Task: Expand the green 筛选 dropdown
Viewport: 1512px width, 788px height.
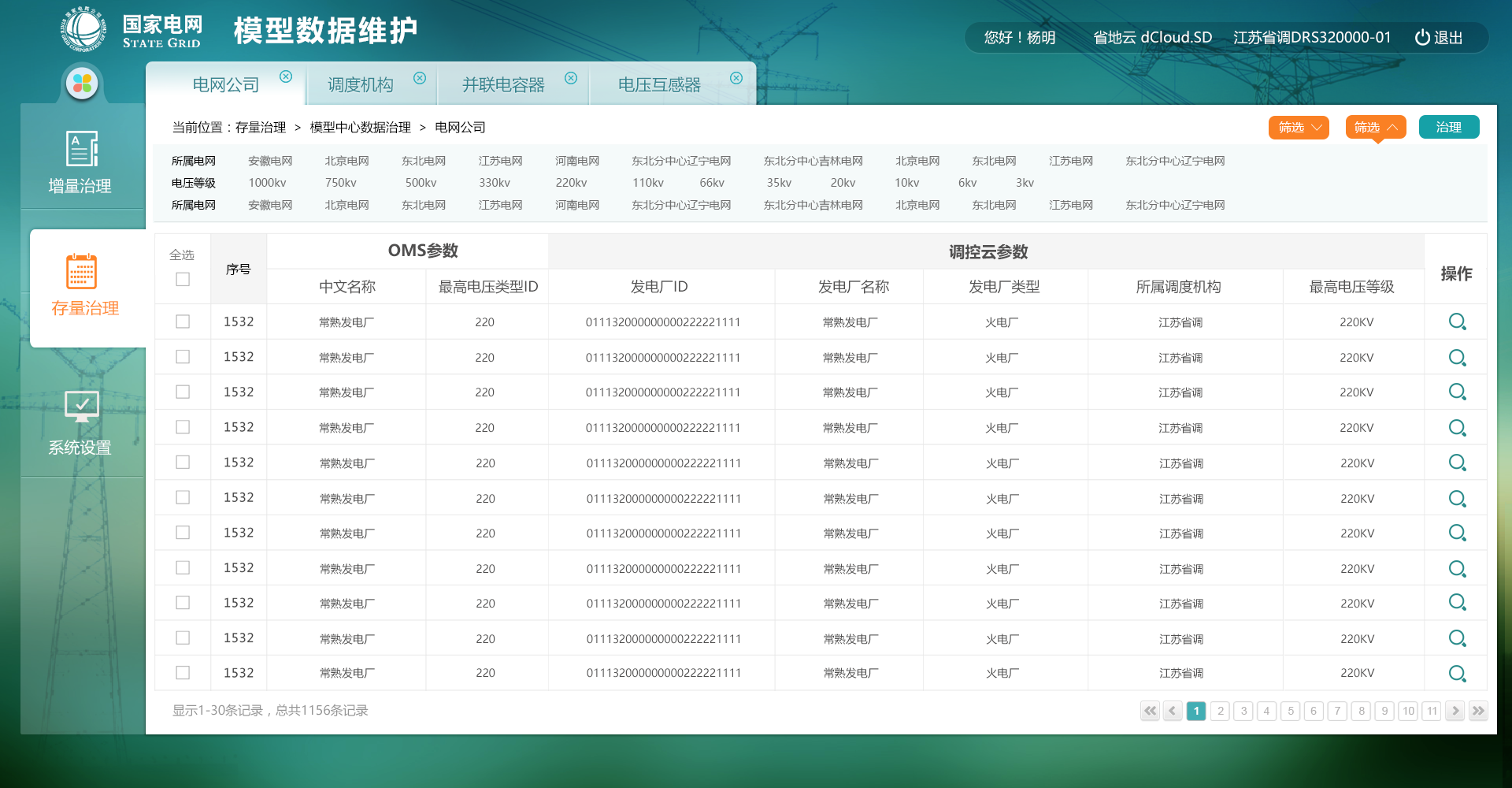Action: tap(1298, 127)
